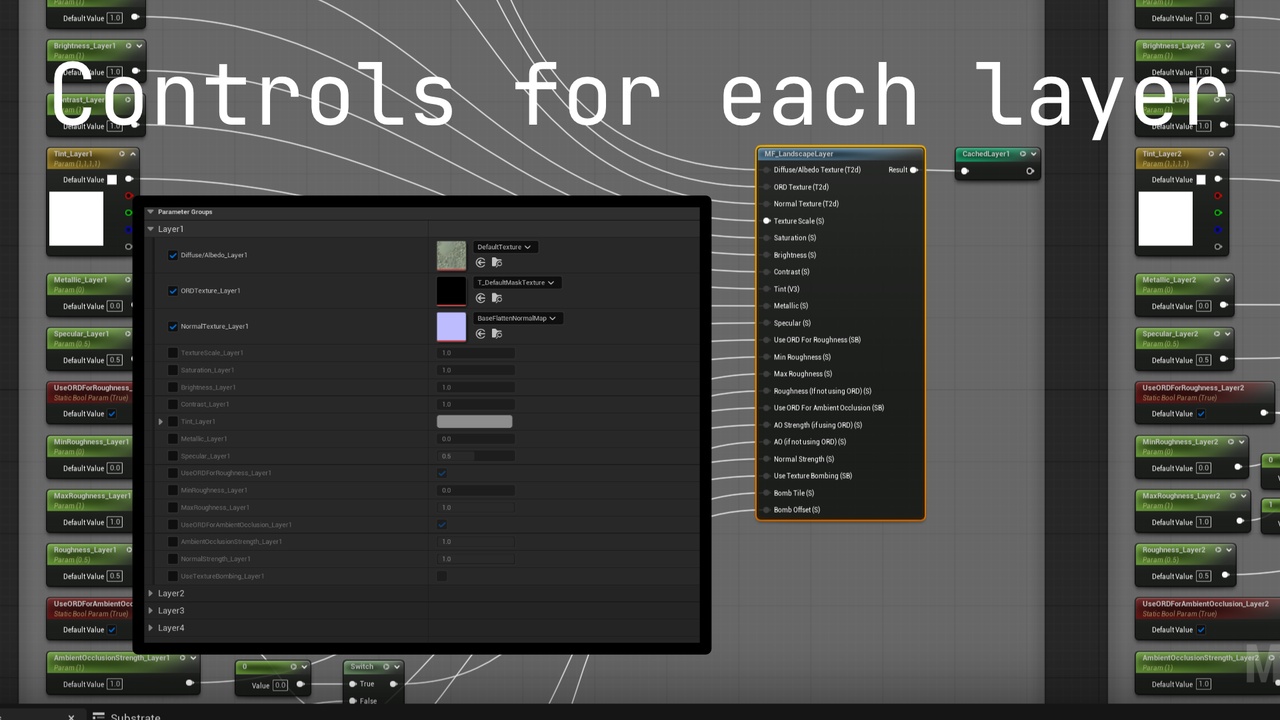Collapse the Layer1 parameter group
The image size is (1280, 720).
pyautogui.click(x=151, y=229)
